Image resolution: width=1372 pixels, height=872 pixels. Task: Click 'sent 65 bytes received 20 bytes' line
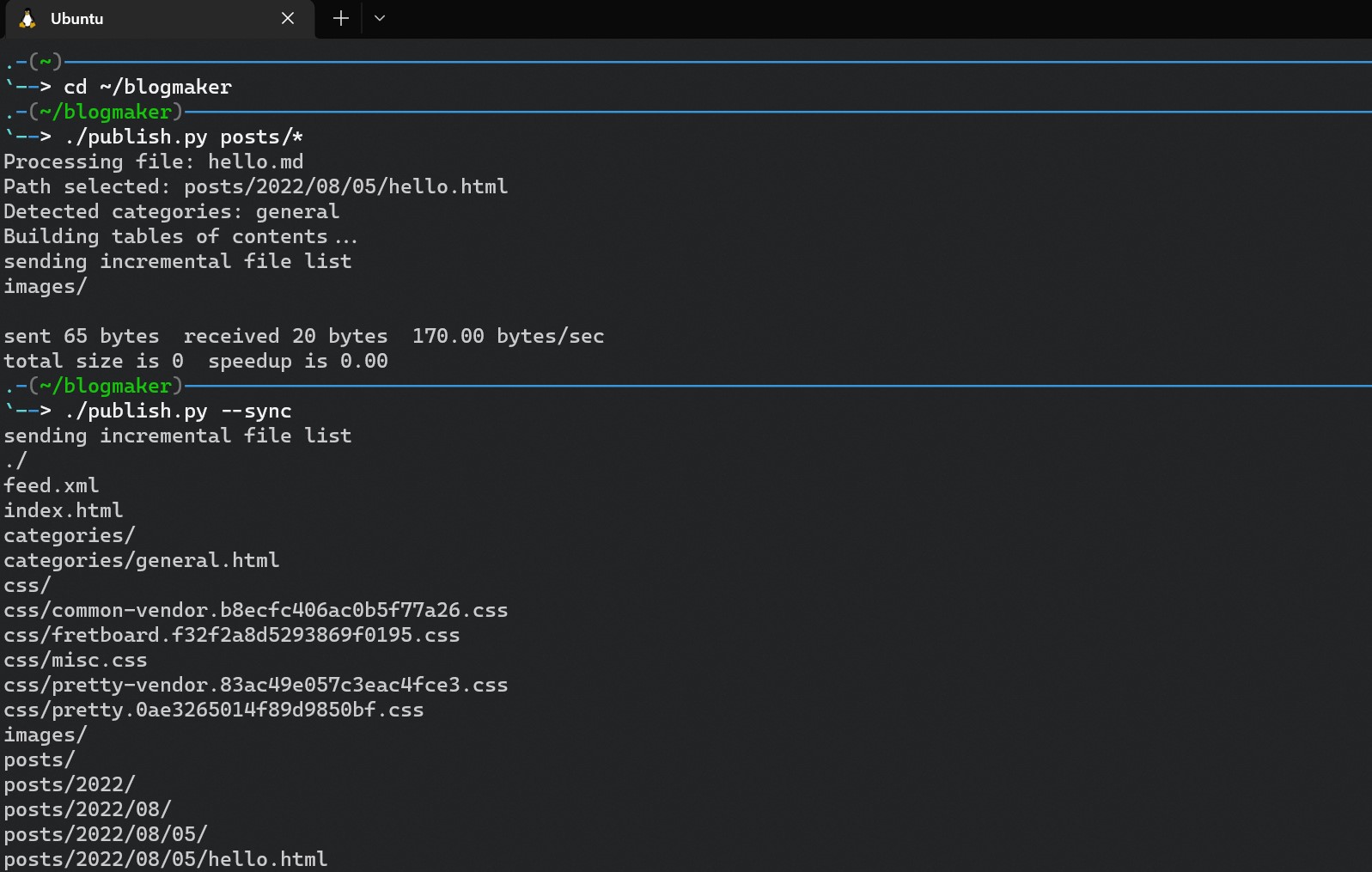tap(304, 336)
